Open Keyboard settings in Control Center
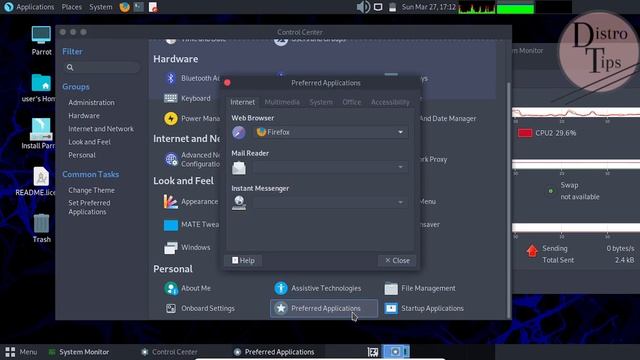This screenshot has height=360, width=640. tap(188, 98)
